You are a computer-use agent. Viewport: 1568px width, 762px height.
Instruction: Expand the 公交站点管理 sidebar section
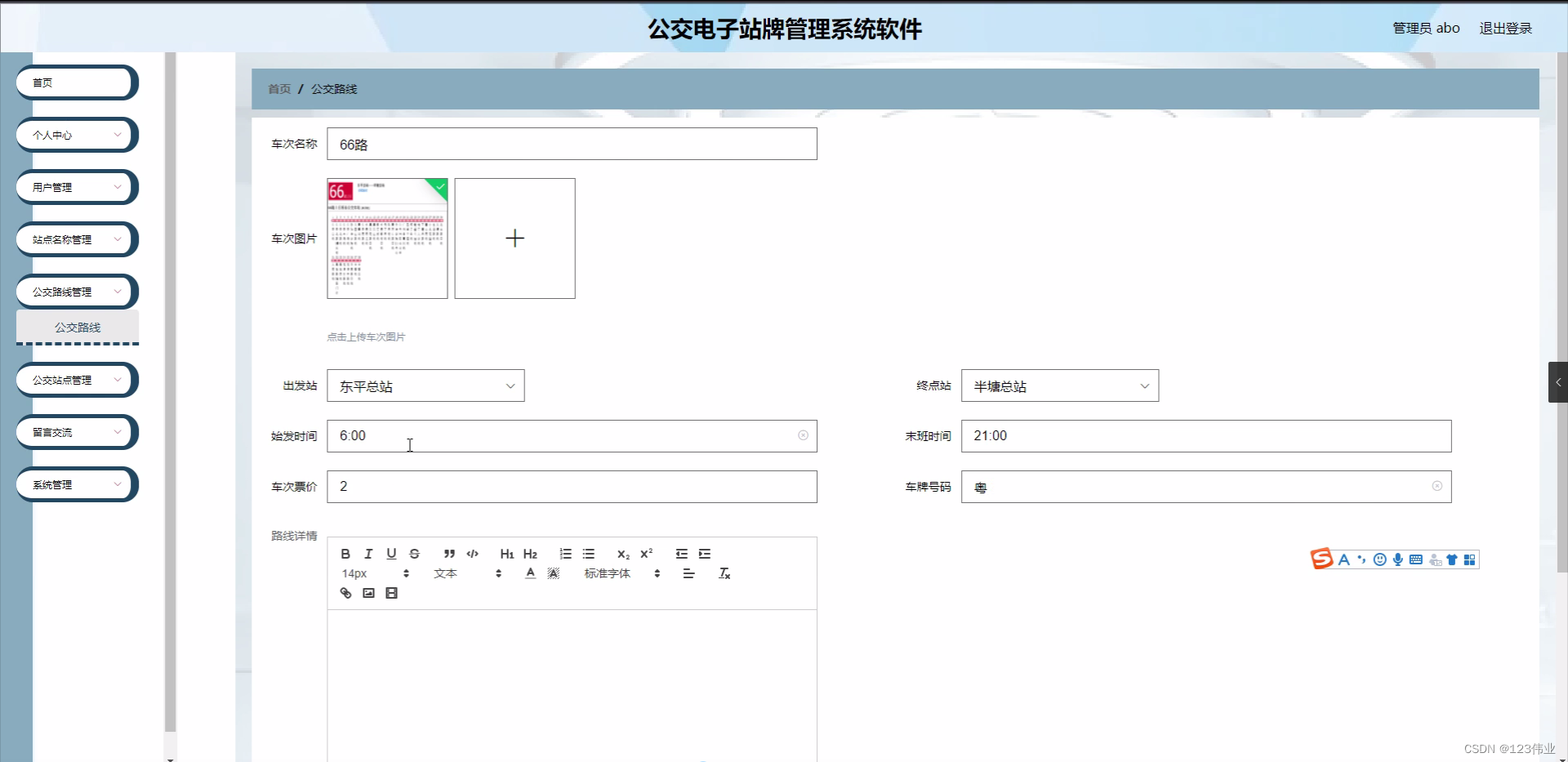tap(76, 380)
